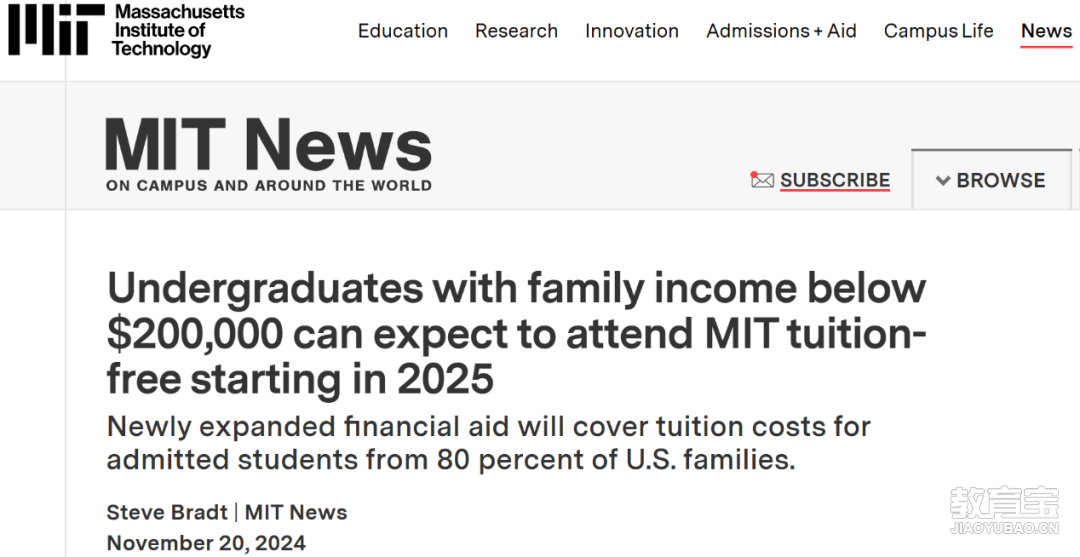Screen dimensions: 1080x557
Task: Go to the Innovation section
Action: pos(632,31)
